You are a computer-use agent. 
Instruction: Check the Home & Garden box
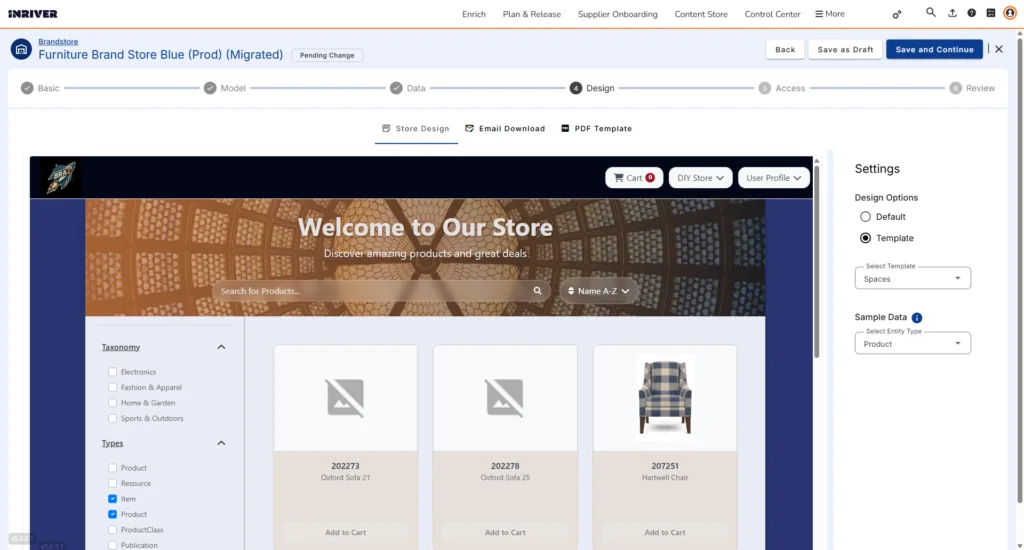click(112, 403)
